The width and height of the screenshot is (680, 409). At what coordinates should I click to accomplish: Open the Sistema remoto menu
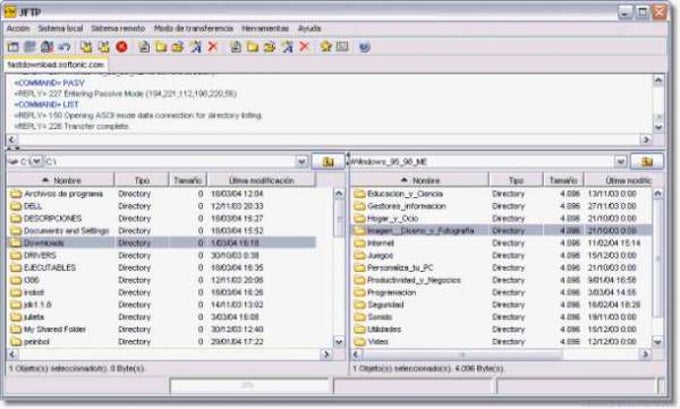[118, 28]
